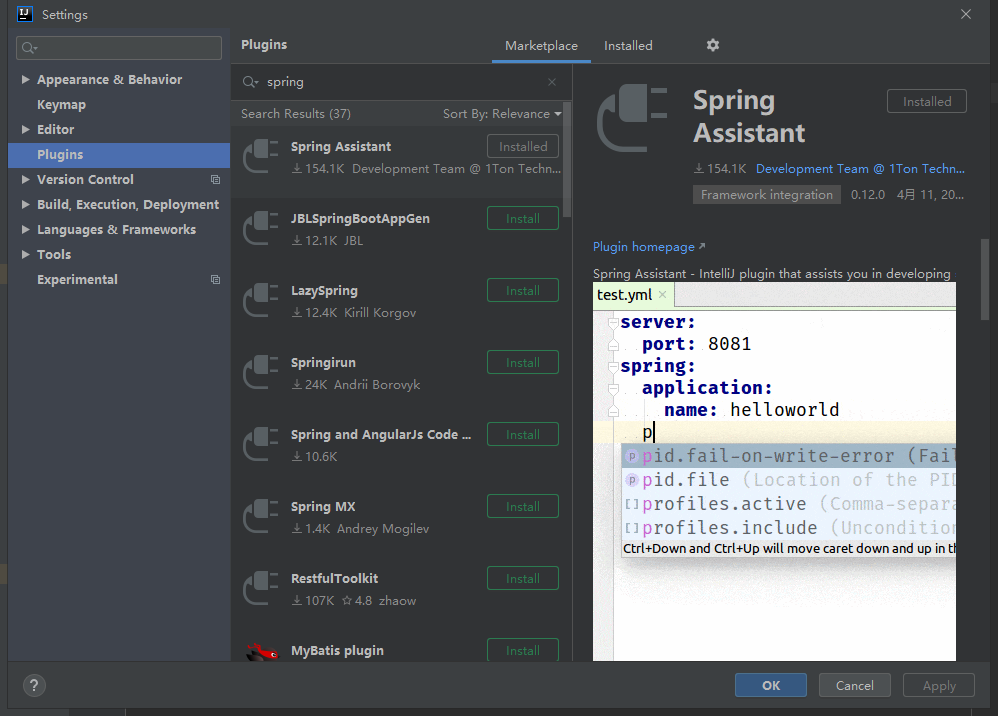This screenshot has height=716, width=998.
Task: Open the Plugin homepage link
Action: 642,246
